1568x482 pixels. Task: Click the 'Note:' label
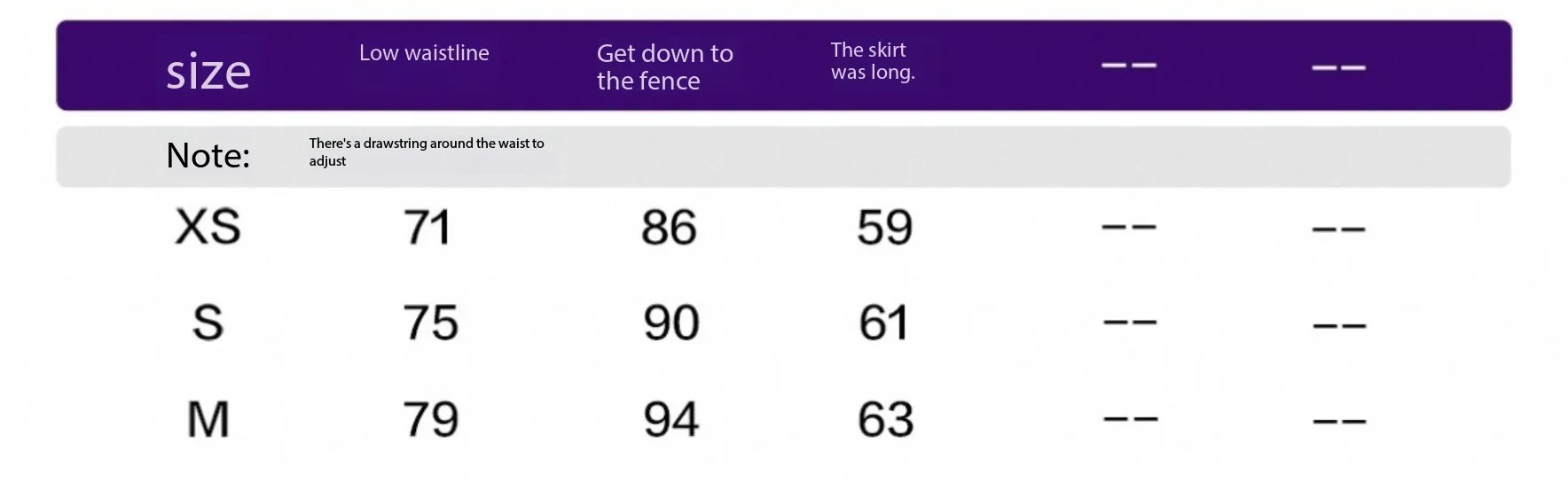(208, 155)
